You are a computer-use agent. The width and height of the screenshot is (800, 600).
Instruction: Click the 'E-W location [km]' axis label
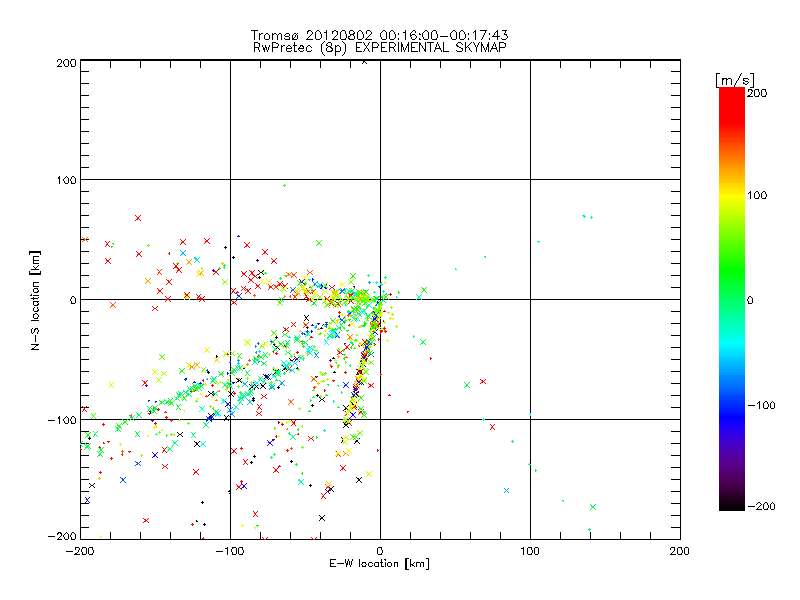[x=379, y=564]
